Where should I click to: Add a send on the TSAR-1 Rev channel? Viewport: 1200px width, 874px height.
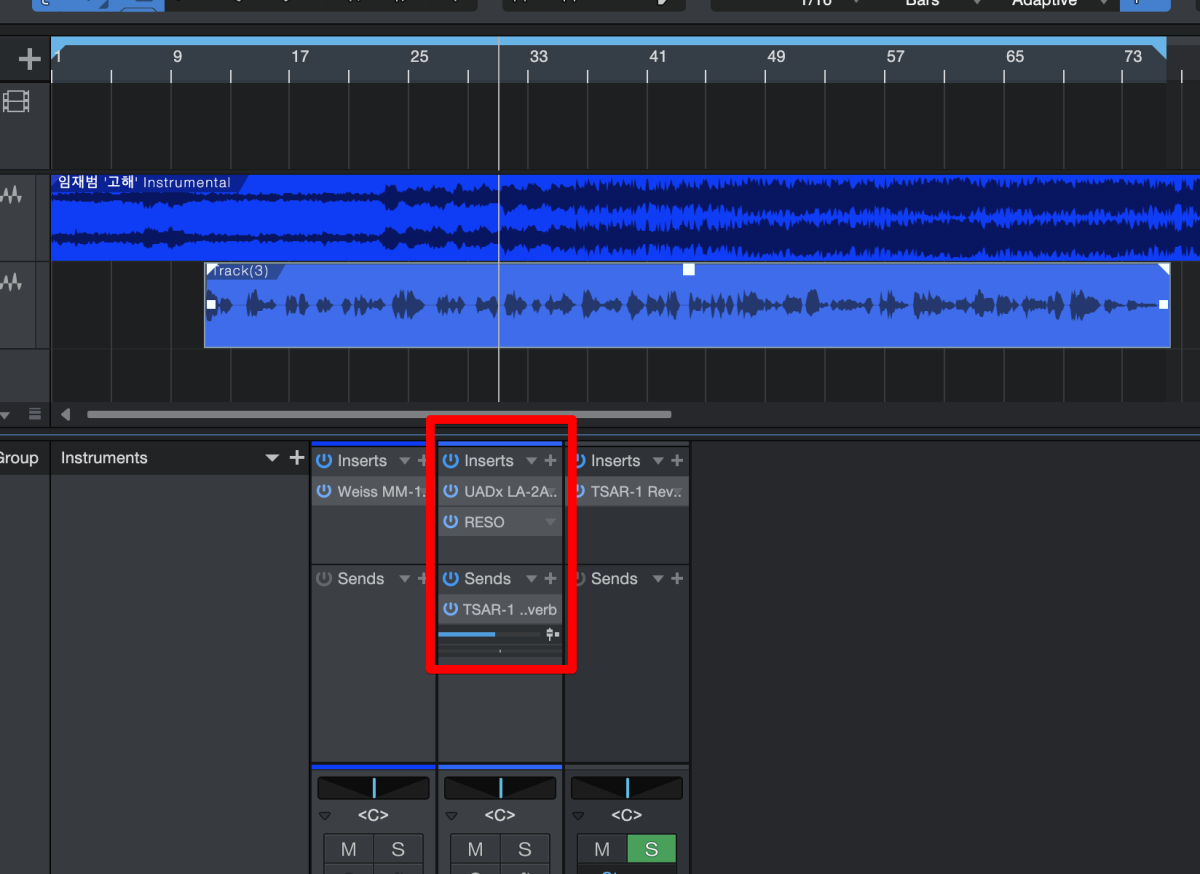coord(677,579)
